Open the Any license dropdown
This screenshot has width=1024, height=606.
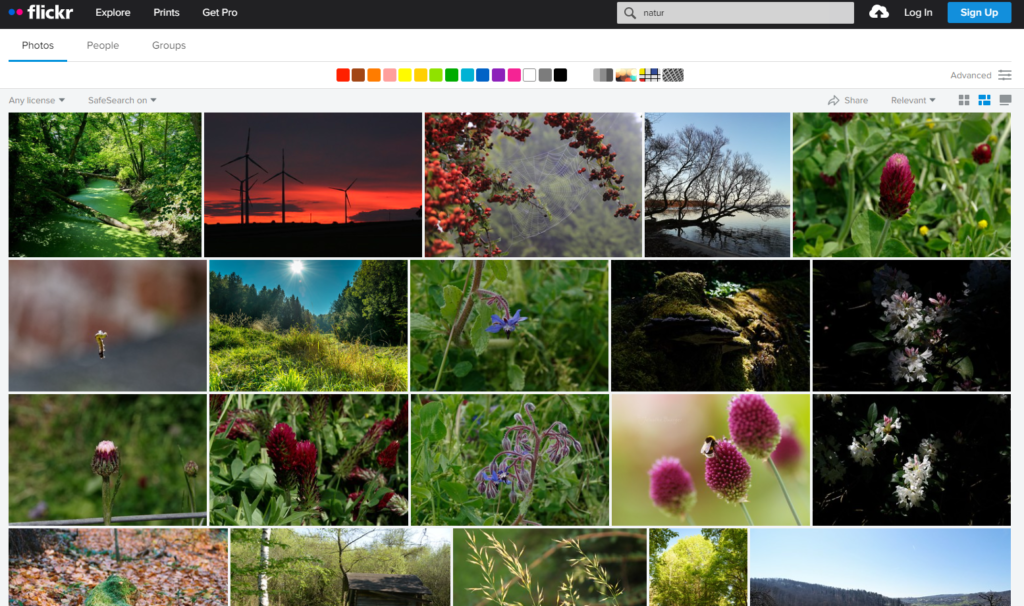click(x=37, y=100)
